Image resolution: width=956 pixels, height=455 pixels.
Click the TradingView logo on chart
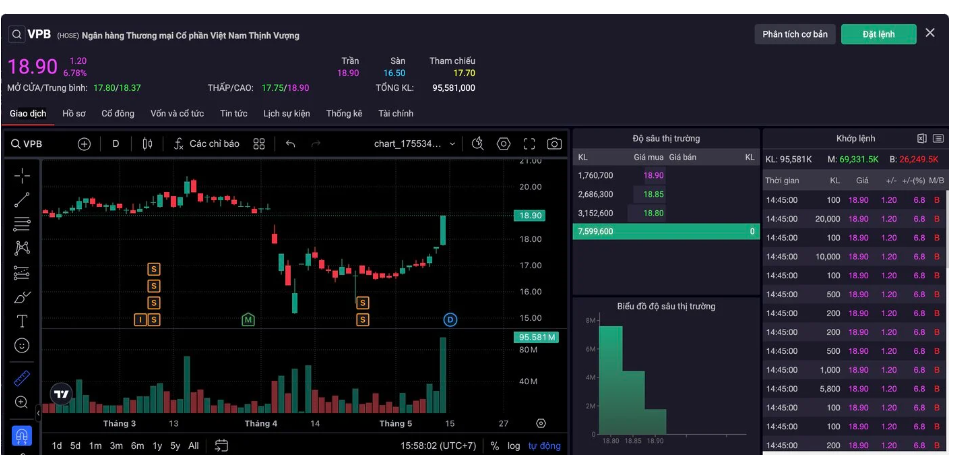point(61,394)
